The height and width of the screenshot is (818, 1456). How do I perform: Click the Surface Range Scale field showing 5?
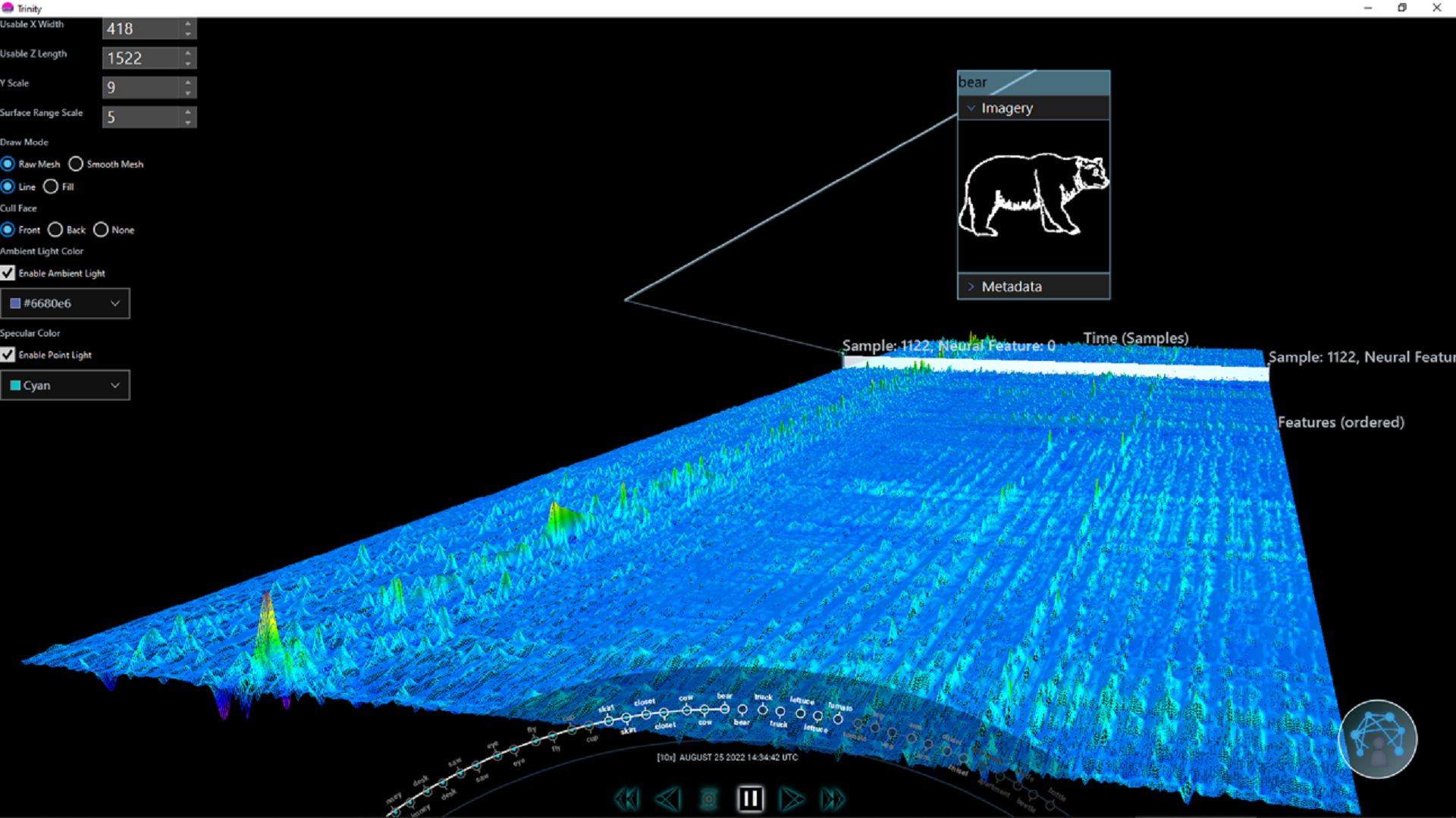point(141,118)
